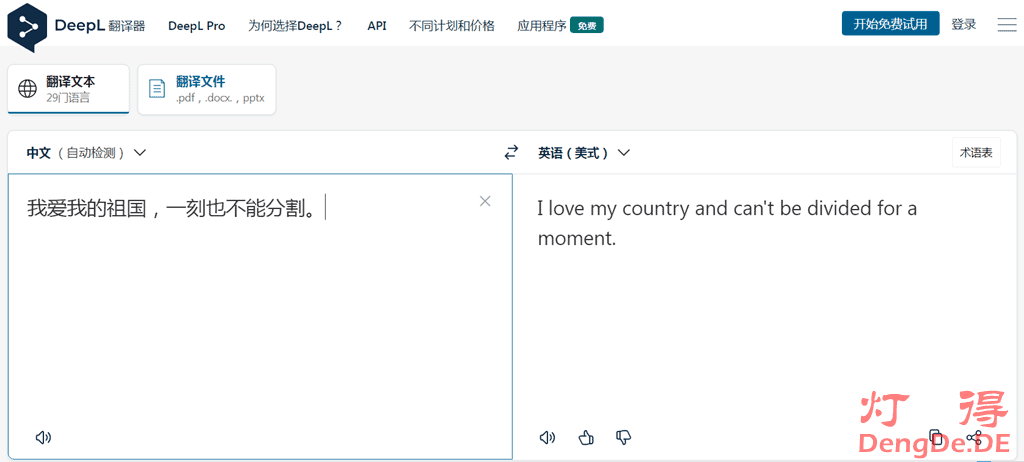The height and width of the screenshot is (462, 1024).
Task: Swap source and target languages
Action: click(x=511, y=153)
